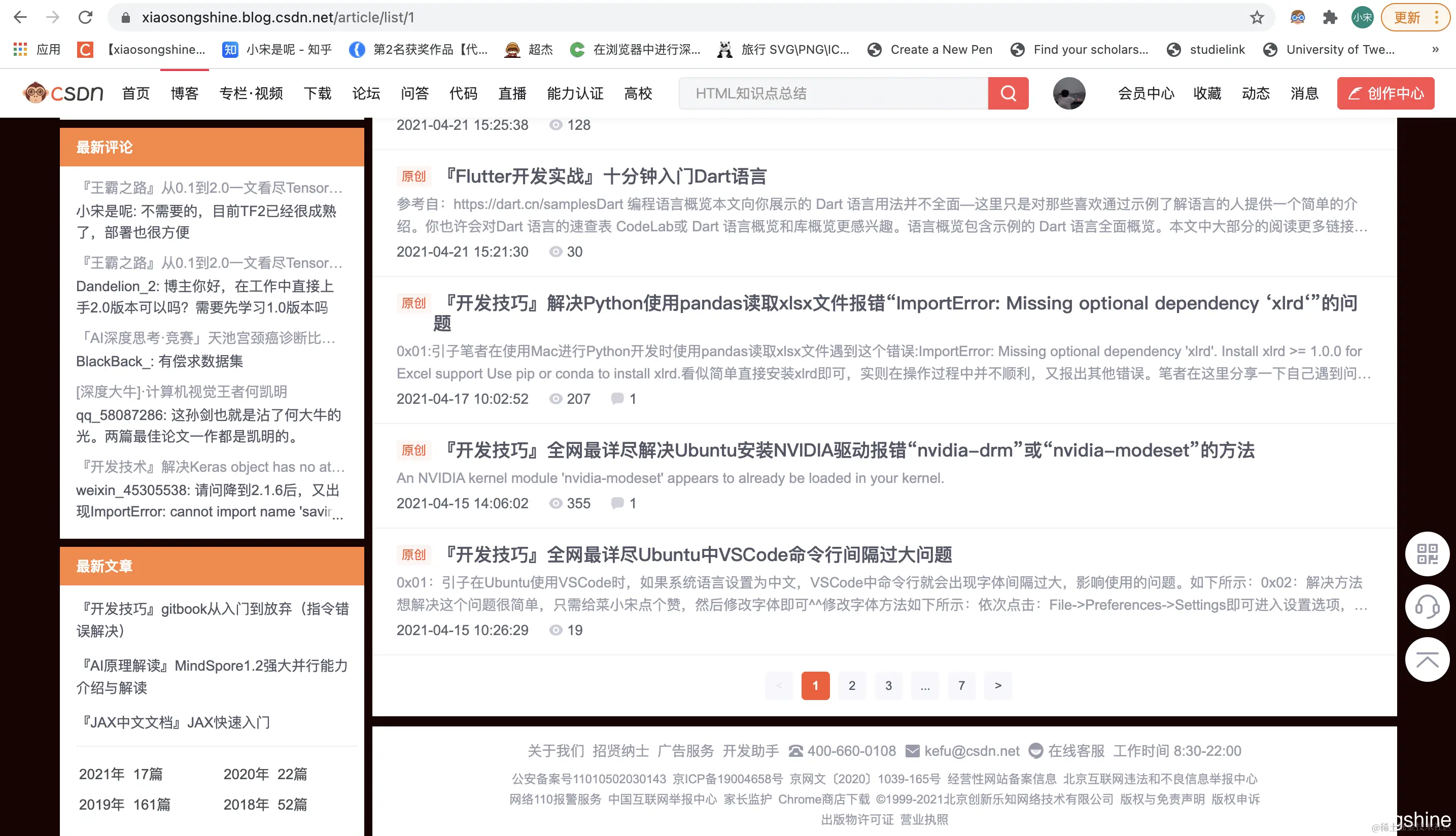Expand the hidden bookmarks overflow chevron
The image size is (1456, 836).
tap(1435, 49)
